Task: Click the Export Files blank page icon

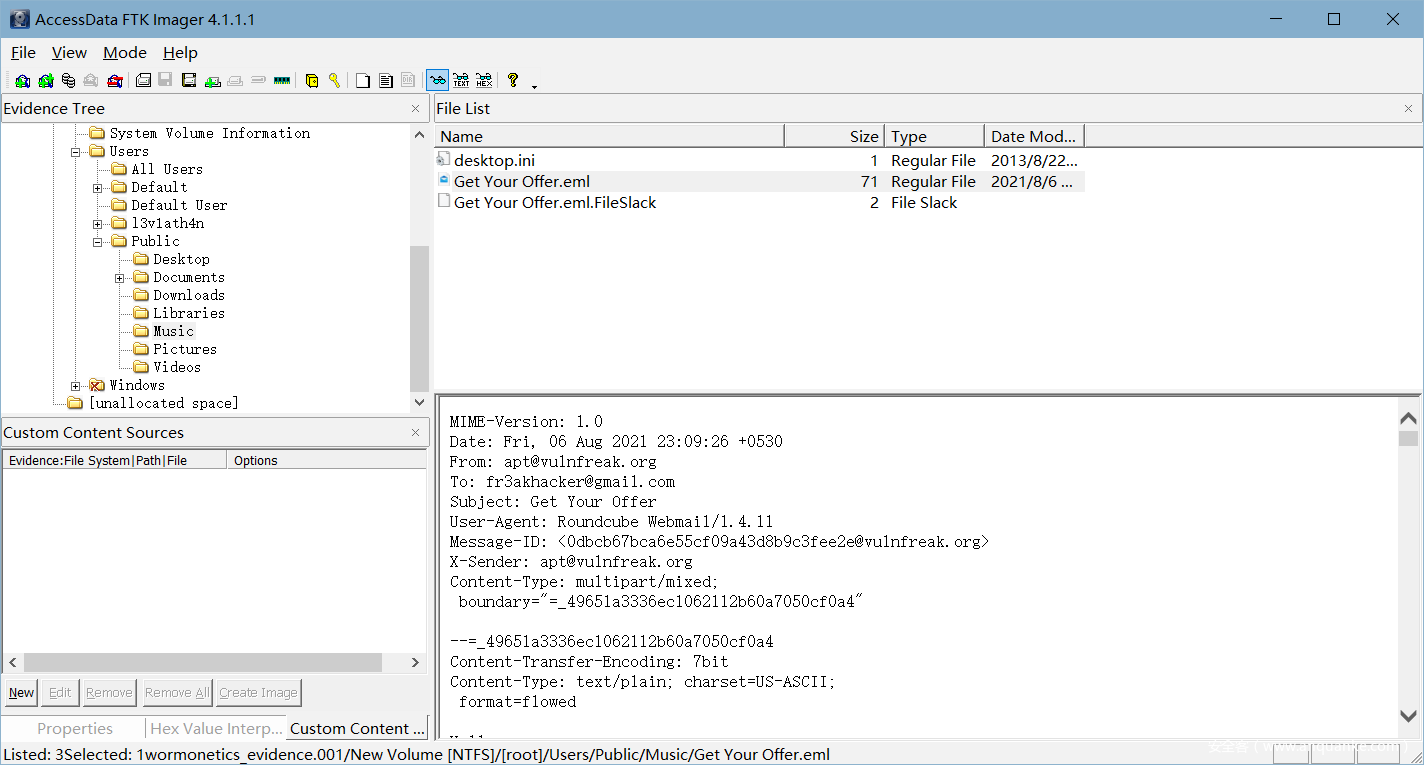Action: click(363, 81)
